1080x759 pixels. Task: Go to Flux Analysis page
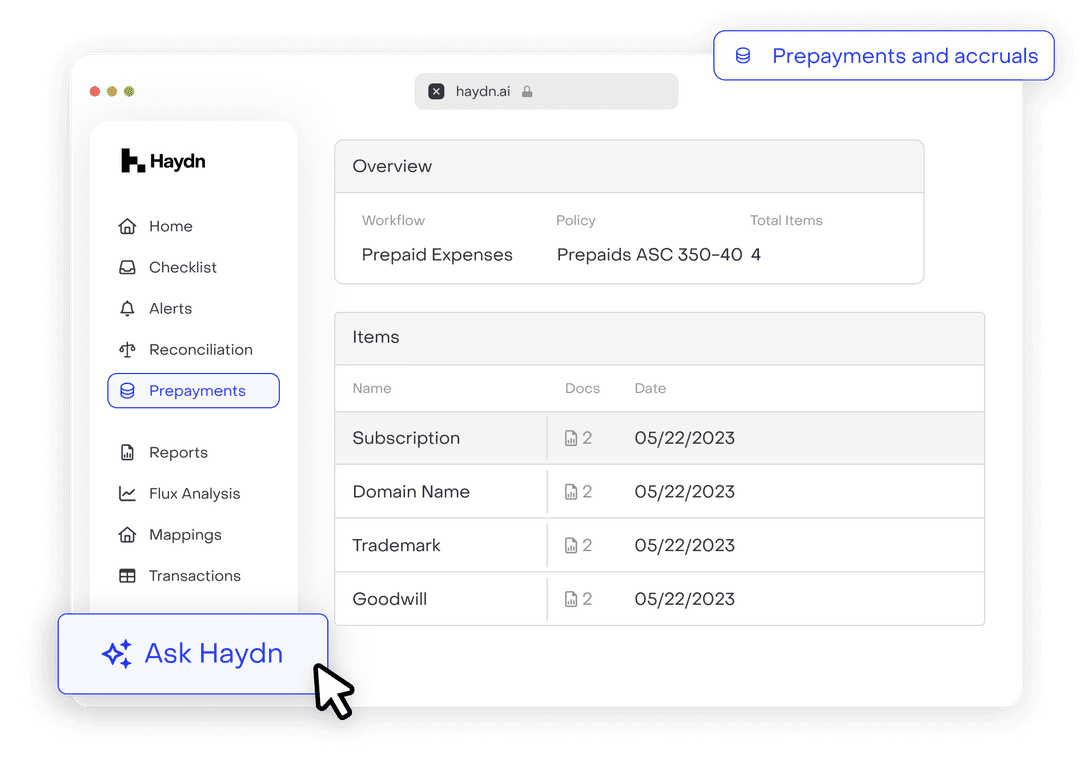pos(194,494)
